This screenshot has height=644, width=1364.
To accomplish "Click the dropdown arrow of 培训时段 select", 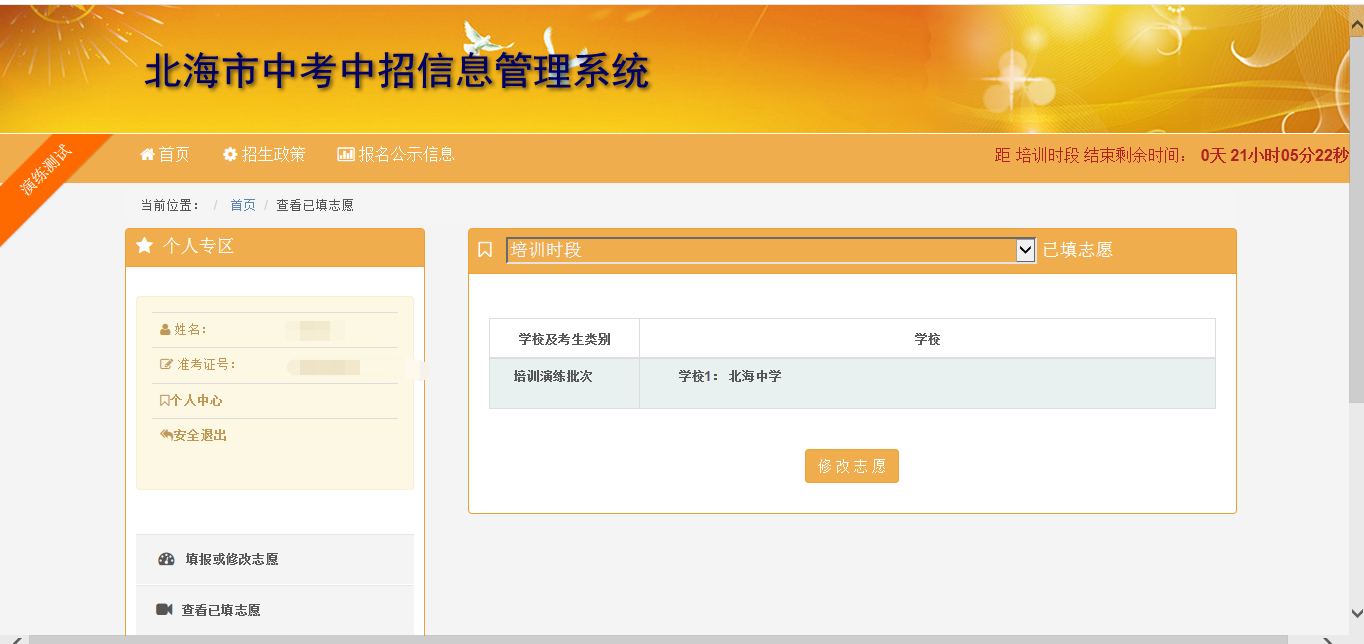I will [1025, 250].
